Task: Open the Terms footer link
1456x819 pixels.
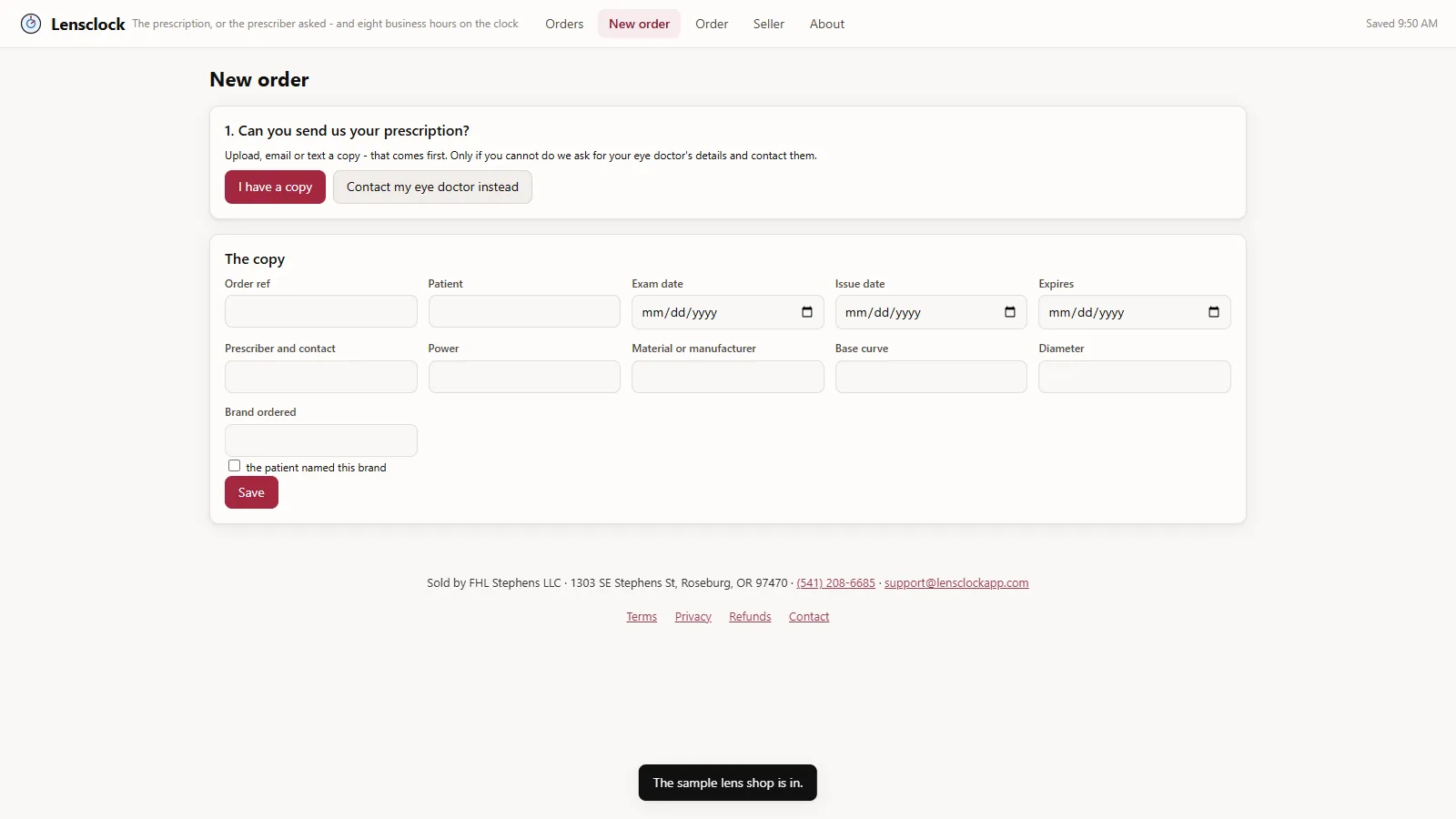Action: [642, 617]
